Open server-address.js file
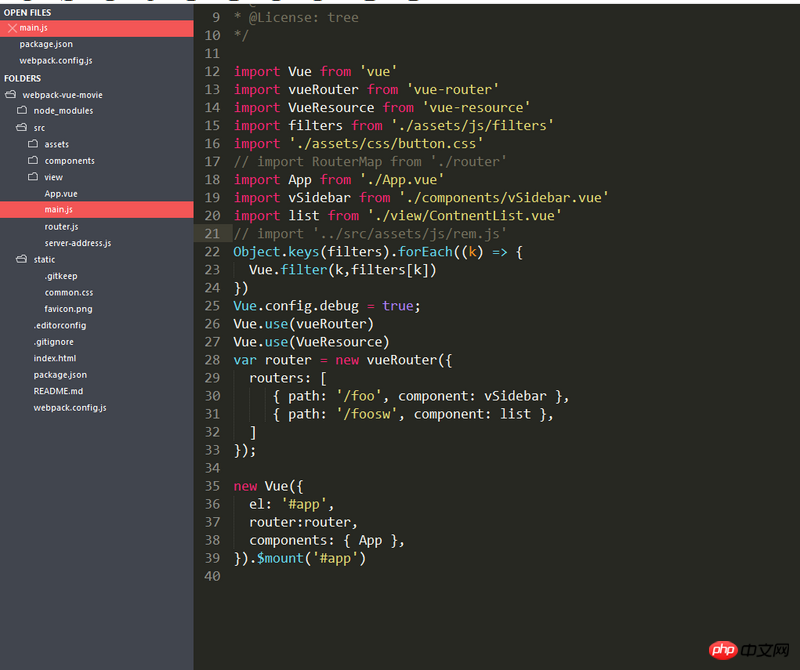800x670 pixels. coord(77,243)
